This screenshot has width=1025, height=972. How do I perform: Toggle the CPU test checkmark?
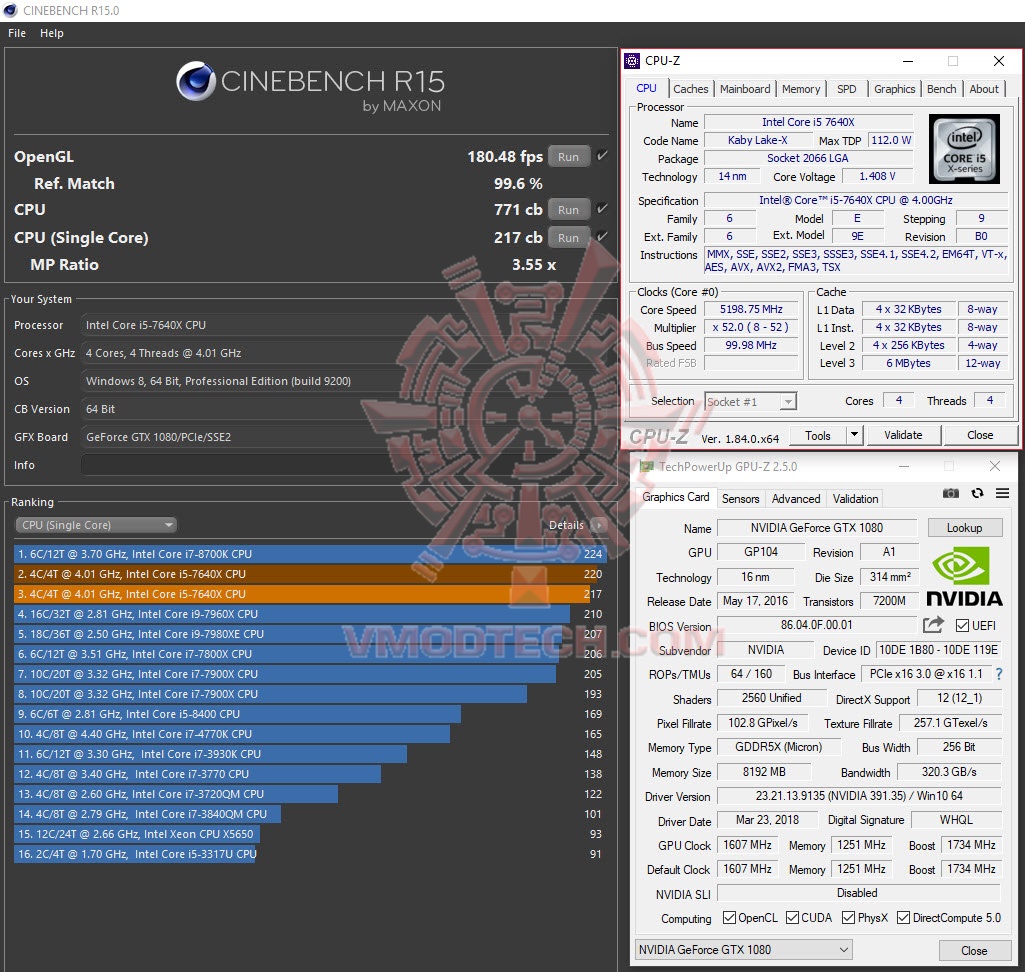[x=602, y=209]
